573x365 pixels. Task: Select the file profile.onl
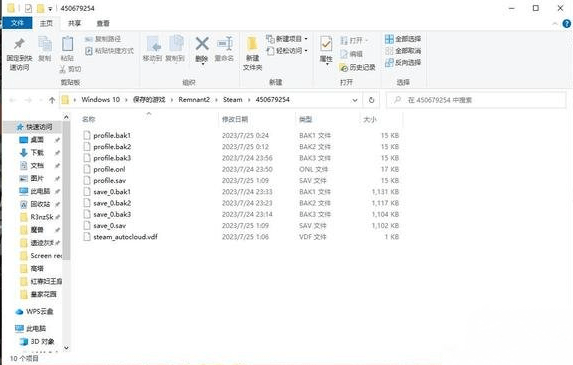pyautogui.click(x=109, y=170)
